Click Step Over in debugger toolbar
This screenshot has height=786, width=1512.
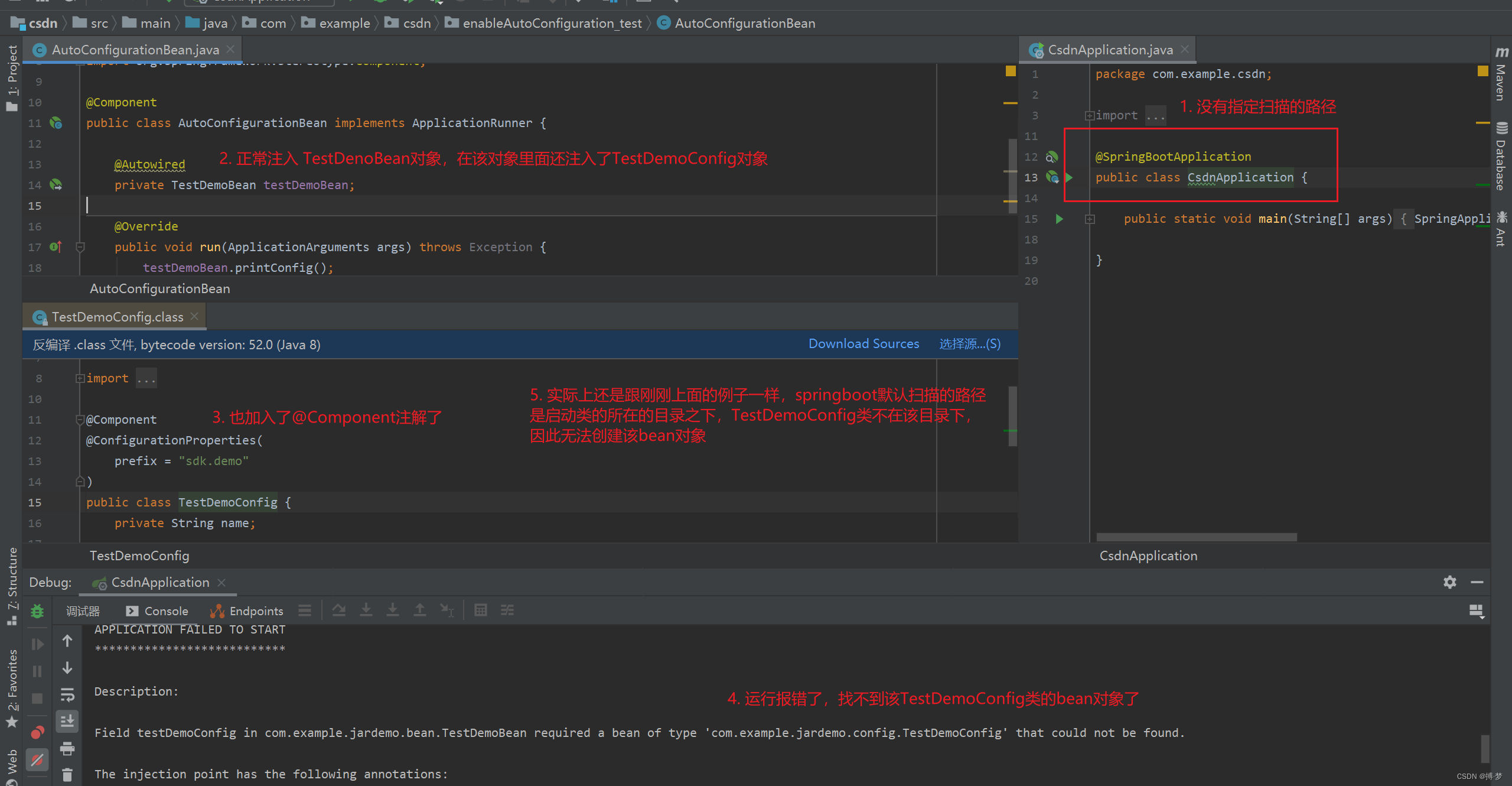(x=339, y=610)
